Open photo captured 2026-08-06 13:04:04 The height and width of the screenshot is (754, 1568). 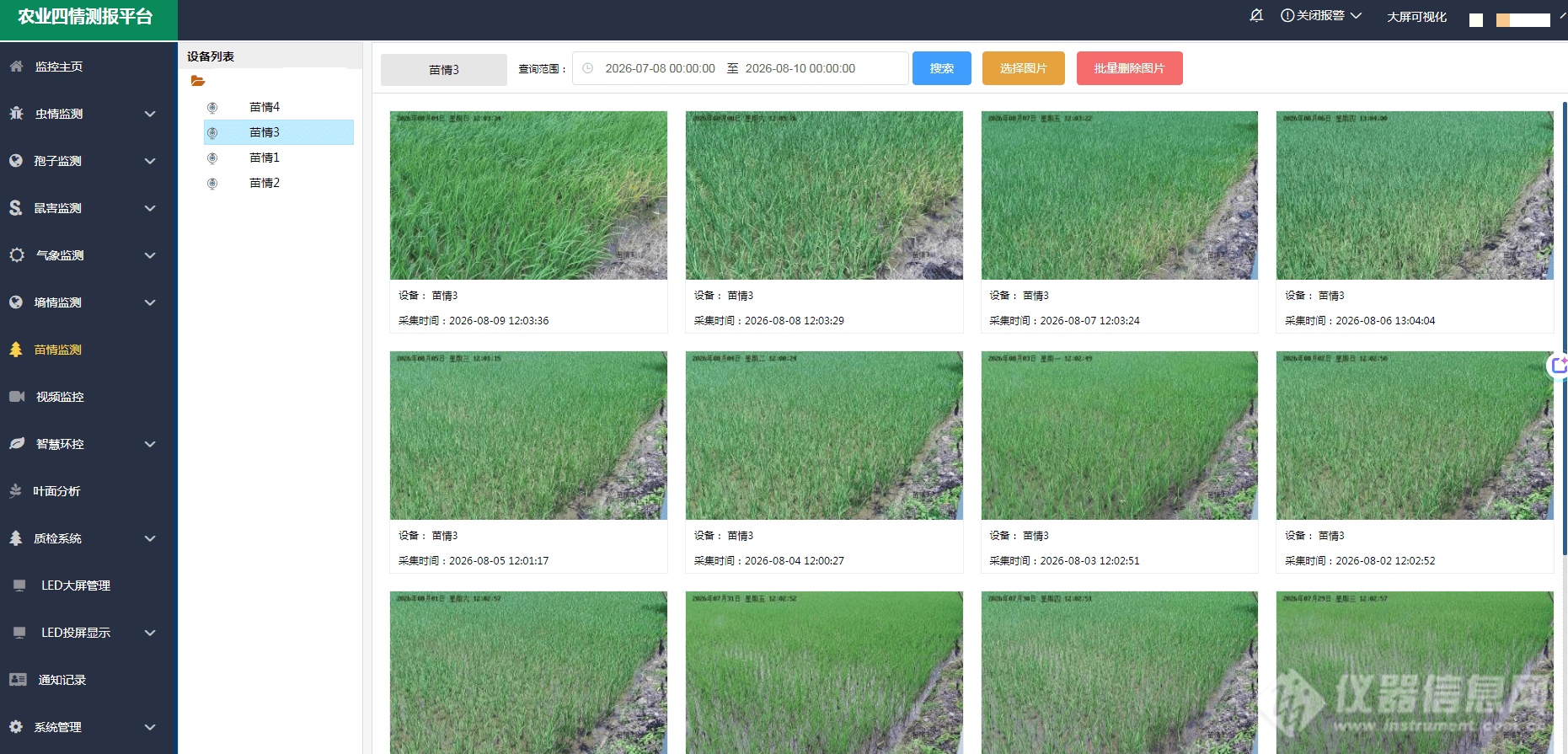tap(1415, 195)
